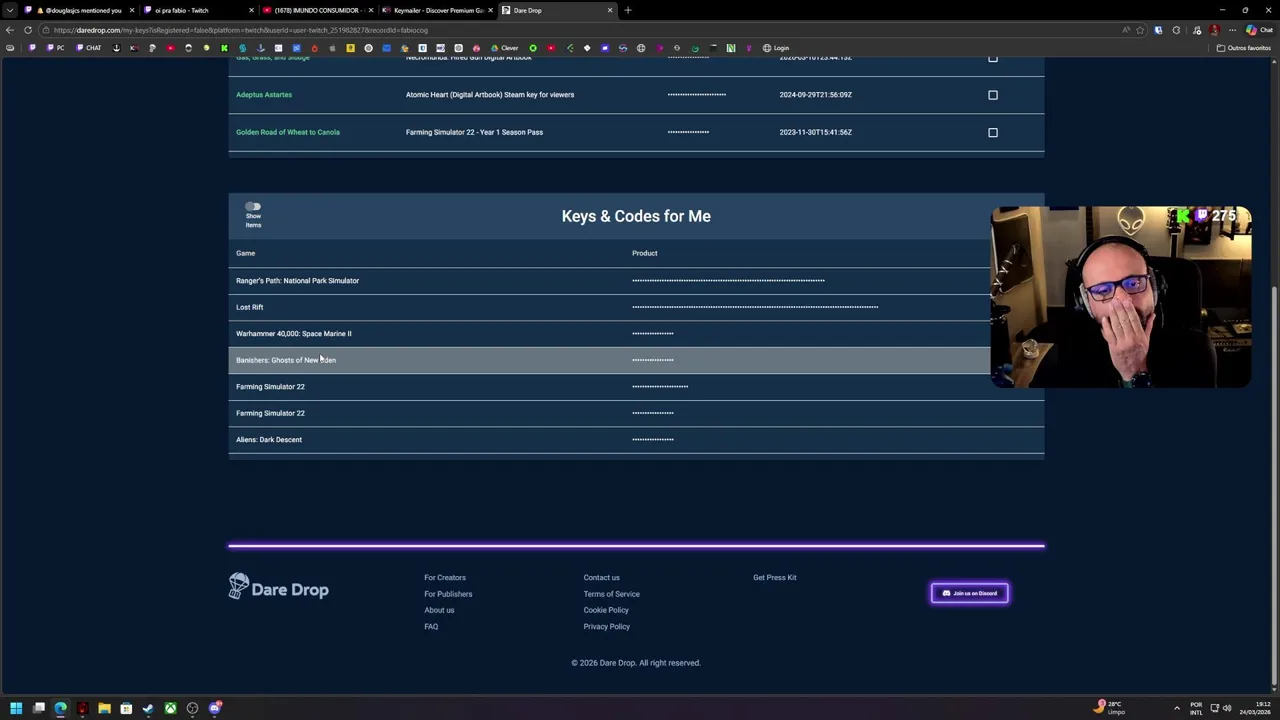
Task: Open the Get Press Kit link
Action: [775, 577]
